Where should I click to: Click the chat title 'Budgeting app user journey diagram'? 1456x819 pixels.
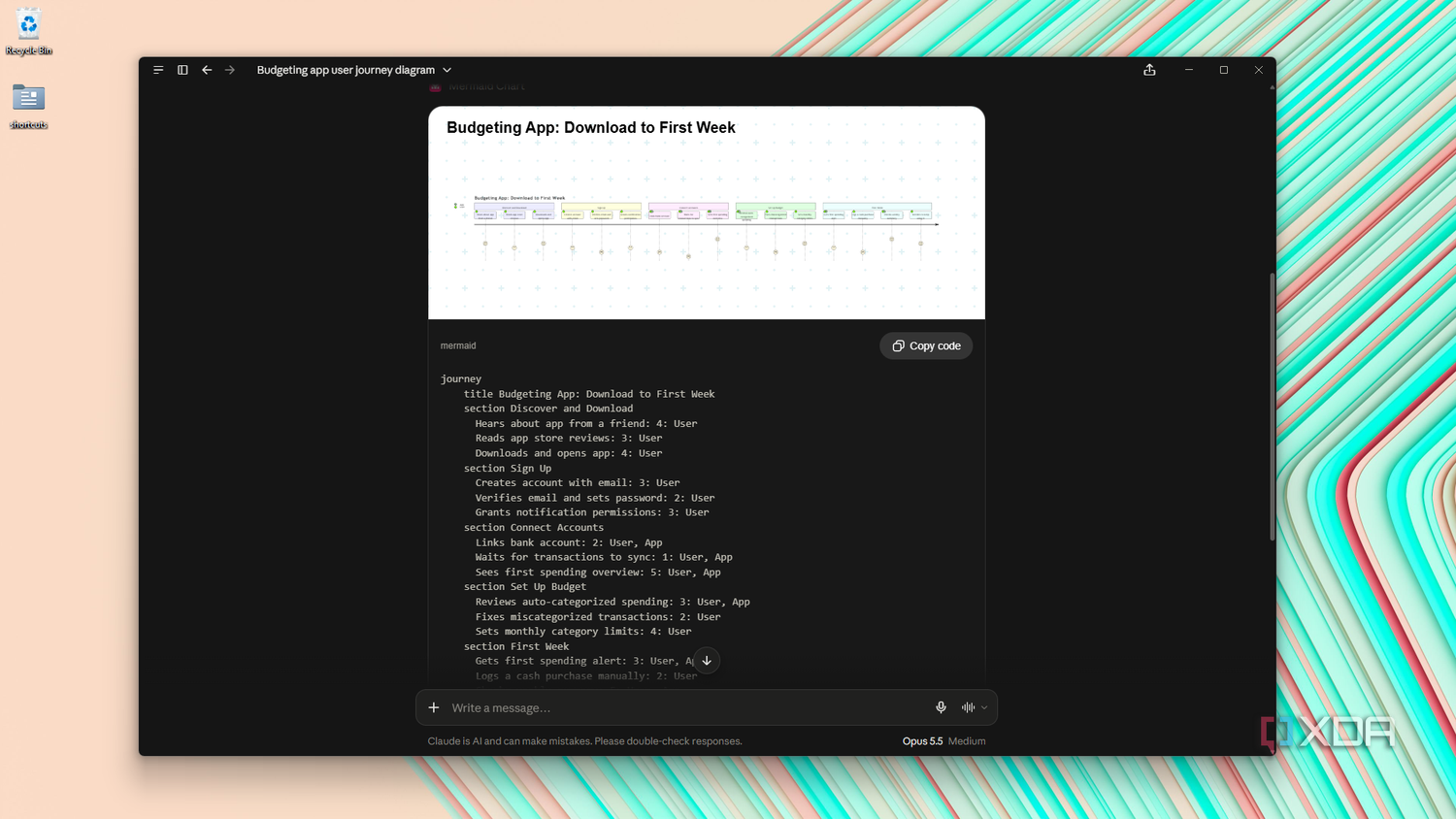346,70
